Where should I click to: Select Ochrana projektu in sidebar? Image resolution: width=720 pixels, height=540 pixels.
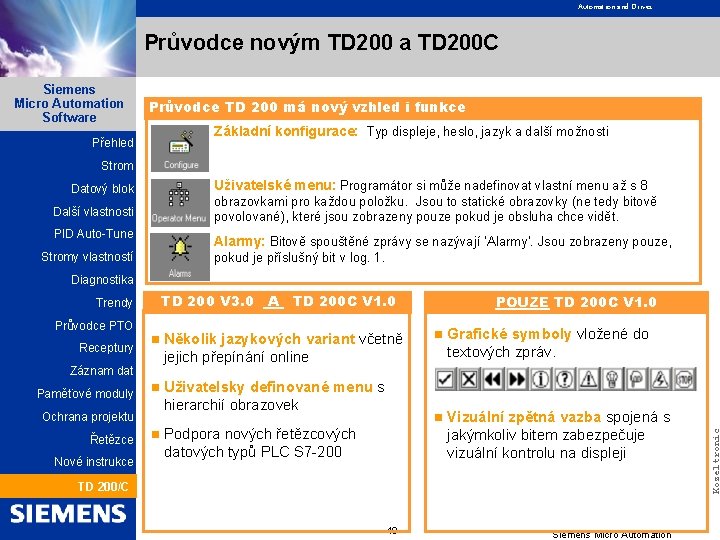pos(88,416)
